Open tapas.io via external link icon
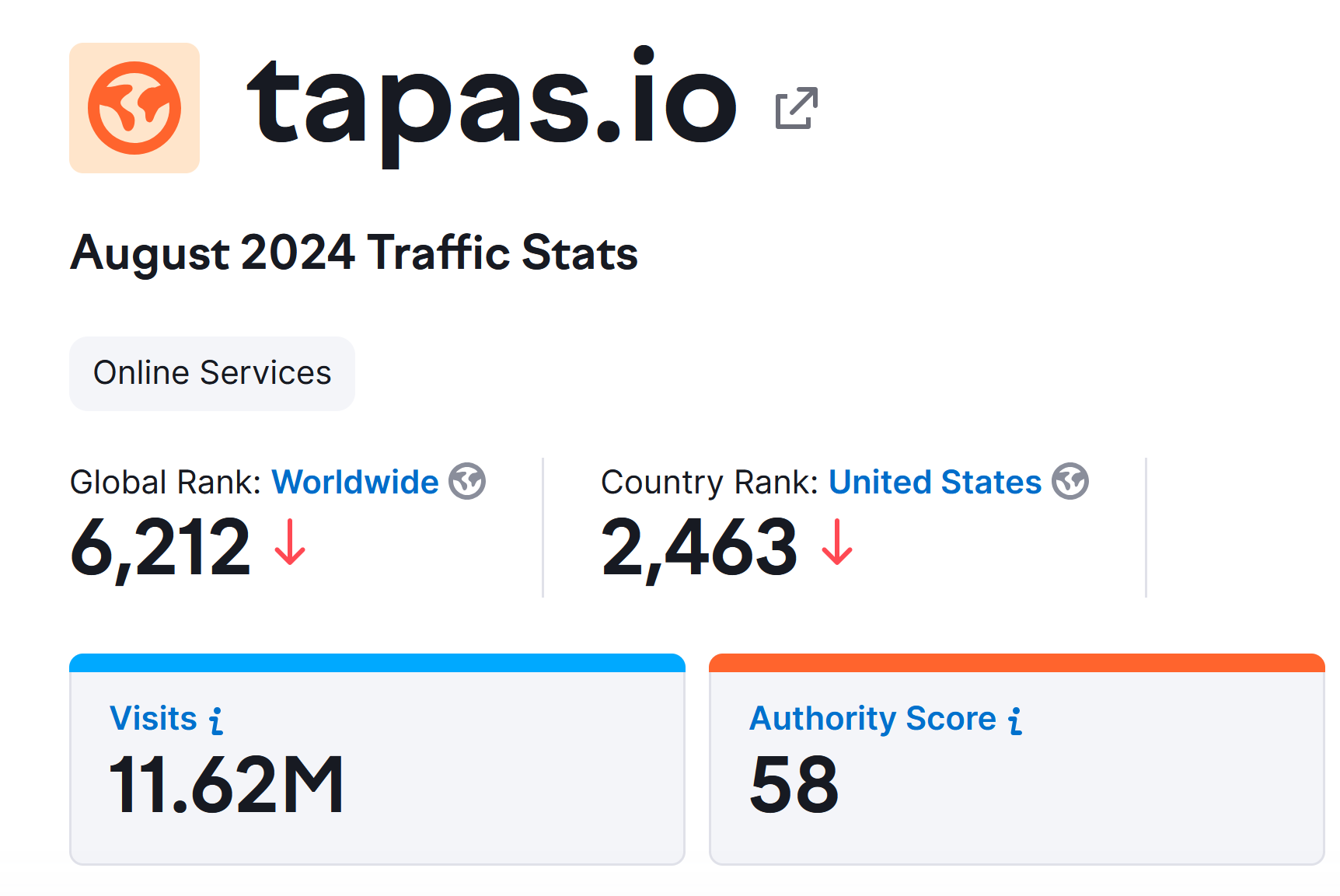This screenshot has width=1340, height=896. tap(797, 108)
